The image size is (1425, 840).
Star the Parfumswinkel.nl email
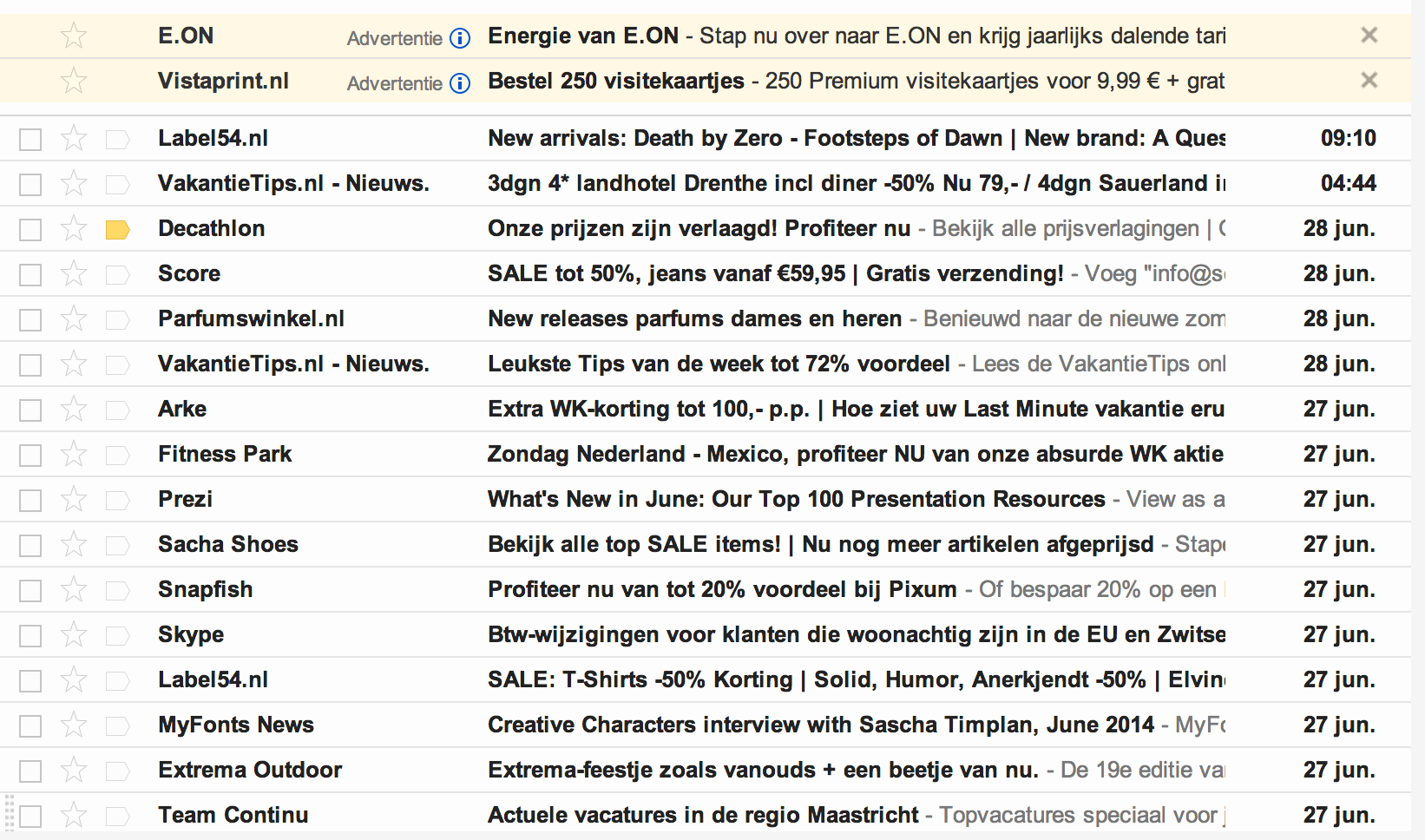(74, 318)
